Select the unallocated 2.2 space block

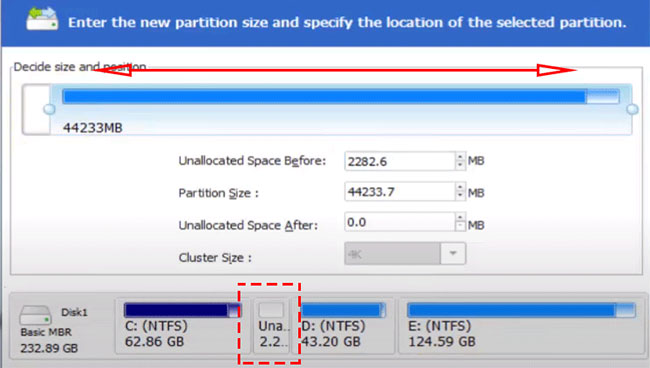click(272, 327)
